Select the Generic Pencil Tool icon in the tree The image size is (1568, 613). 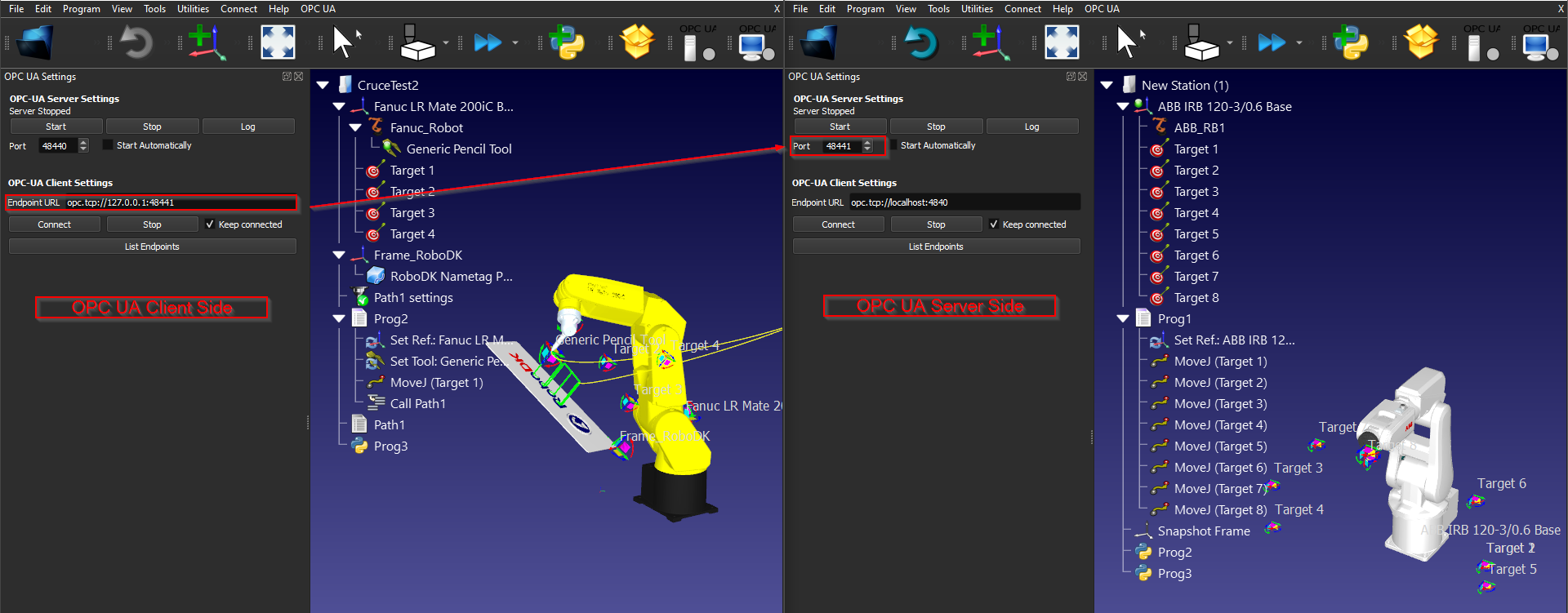392,149
